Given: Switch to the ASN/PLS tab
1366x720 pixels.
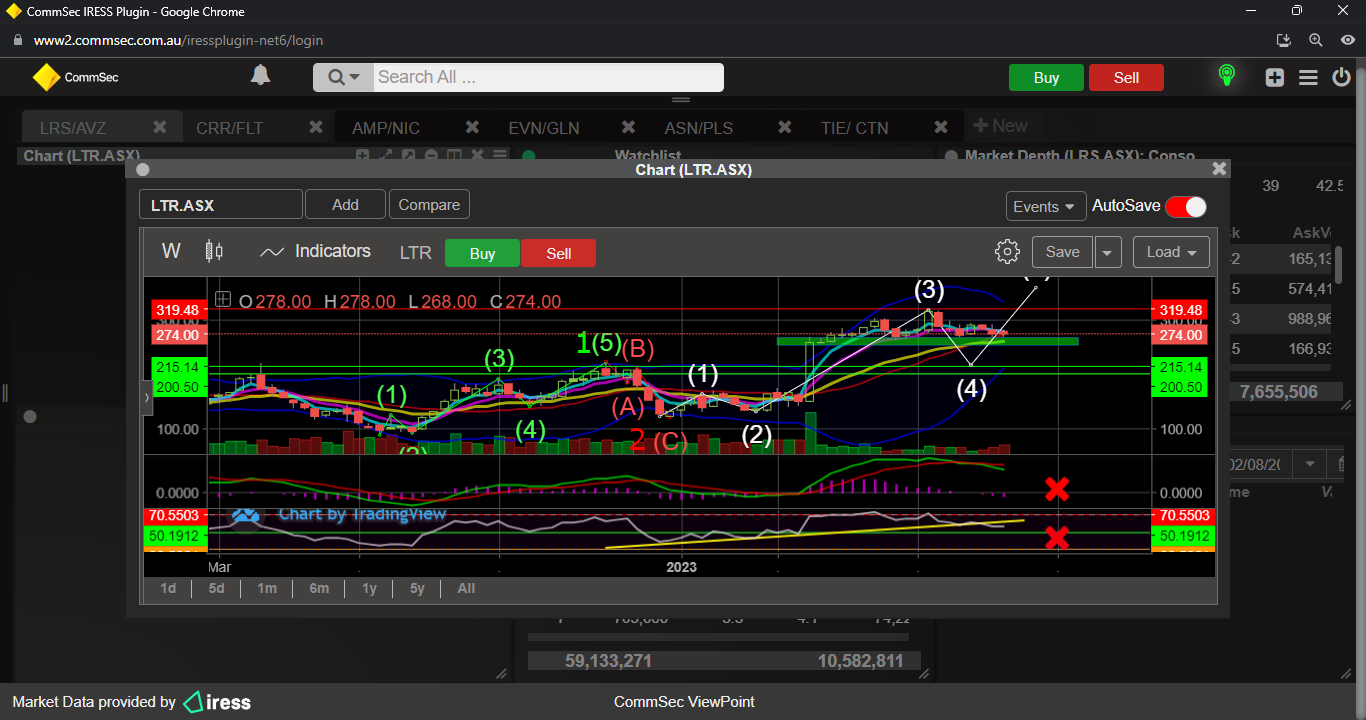Looking at the screenshot, I should pos(698,128).
